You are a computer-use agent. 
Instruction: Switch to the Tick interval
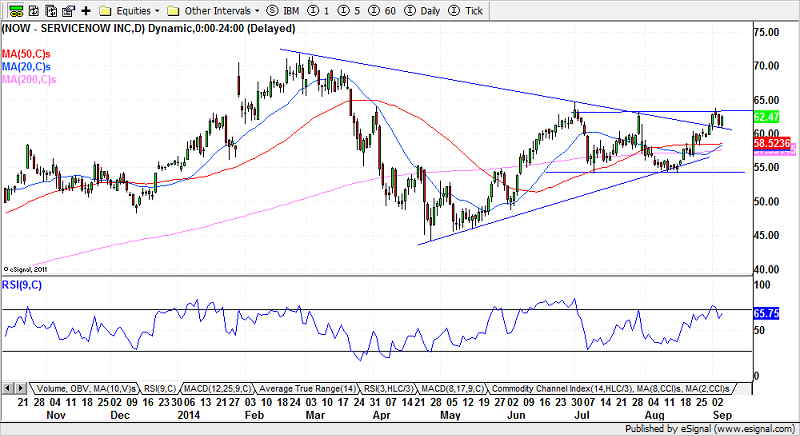click(x=465, y=11)
